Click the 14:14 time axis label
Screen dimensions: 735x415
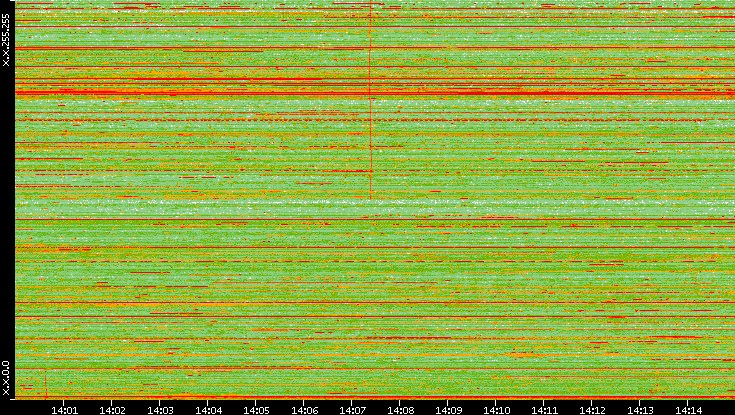coord(689,410)
